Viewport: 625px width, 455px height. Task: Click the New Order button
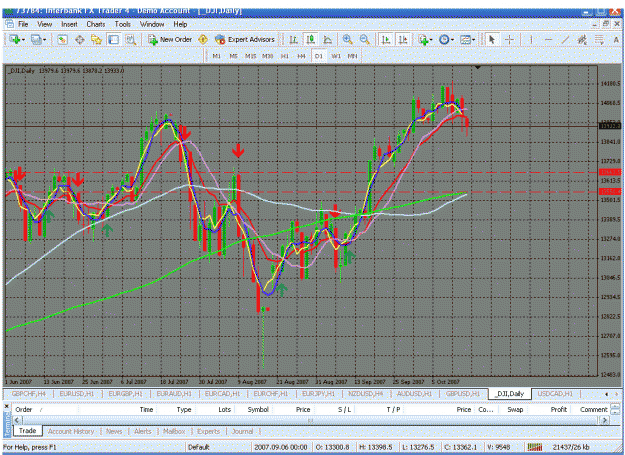pyautogui.click(x=171, y=39)
